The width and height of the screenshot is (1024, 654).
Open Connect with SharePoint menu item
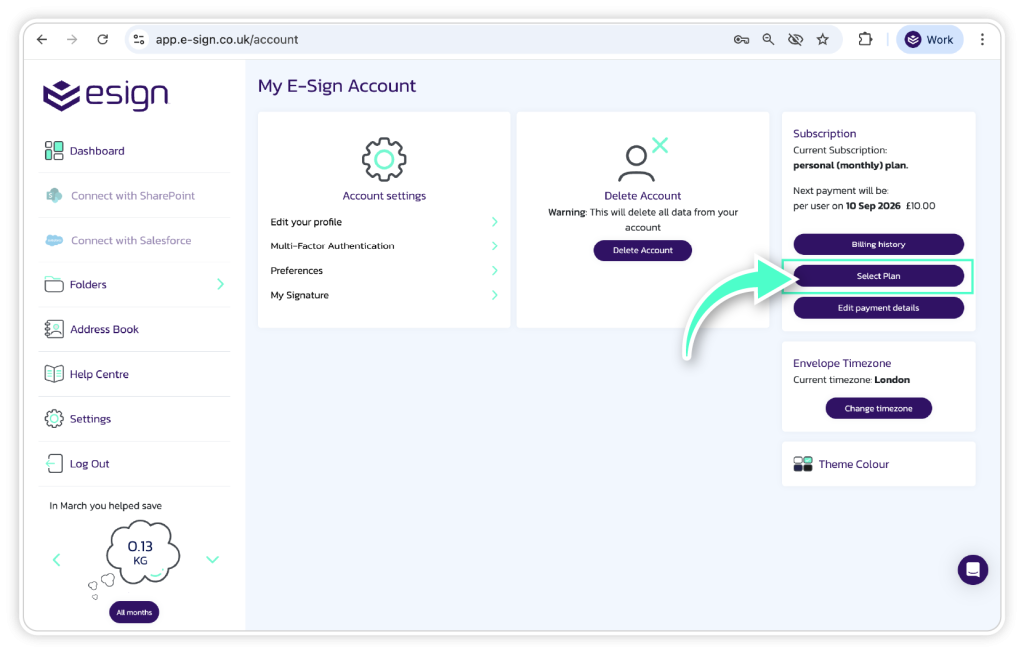pyautogui.click(x=132, y=196)
